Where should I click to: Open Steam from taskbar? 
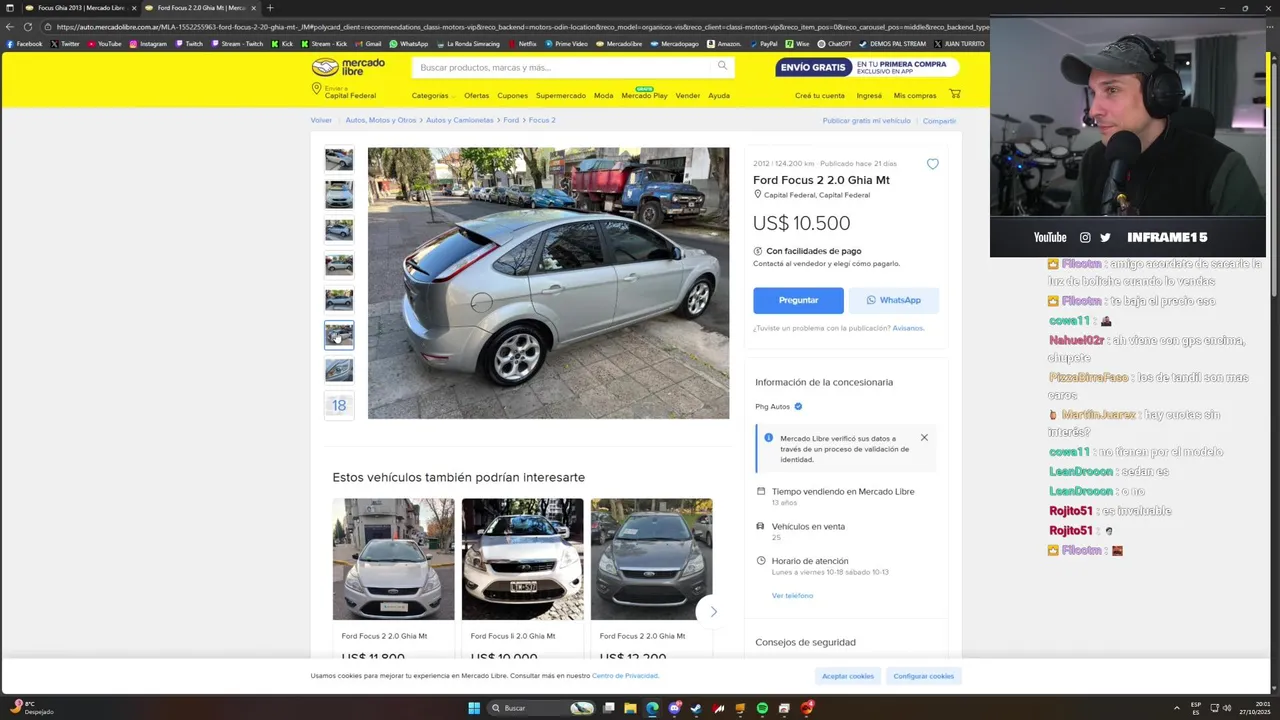[x=697, y=708]
